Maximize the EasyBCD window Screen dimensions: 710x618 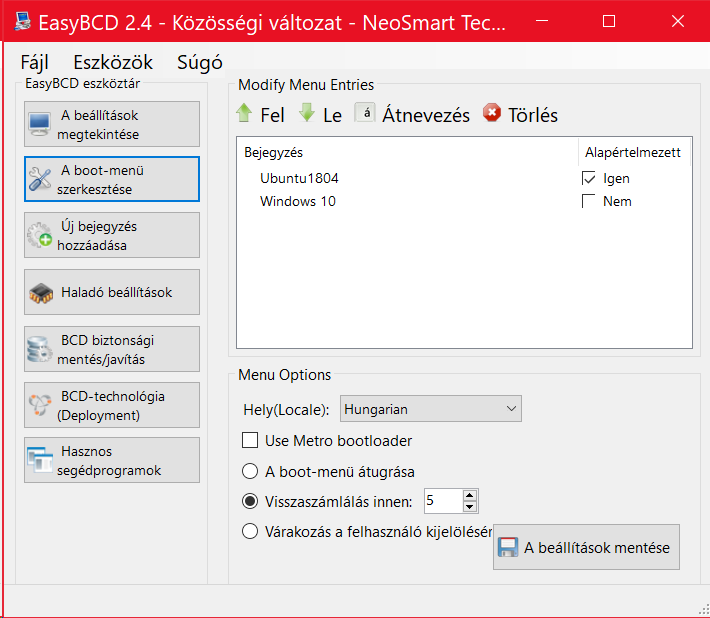tap(609, 21)
